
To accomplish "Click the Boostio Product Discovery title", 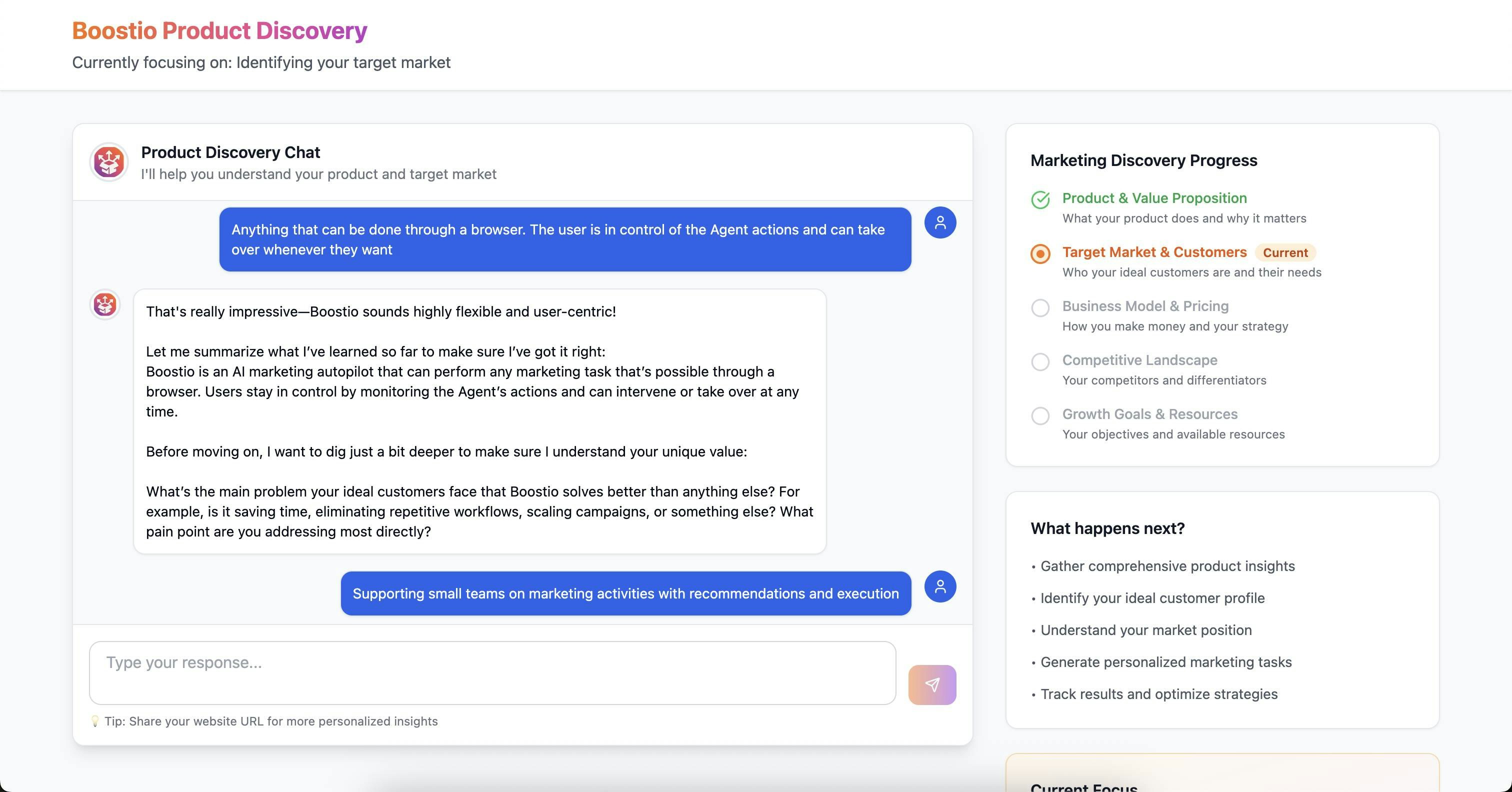I will tap(219, 30).
